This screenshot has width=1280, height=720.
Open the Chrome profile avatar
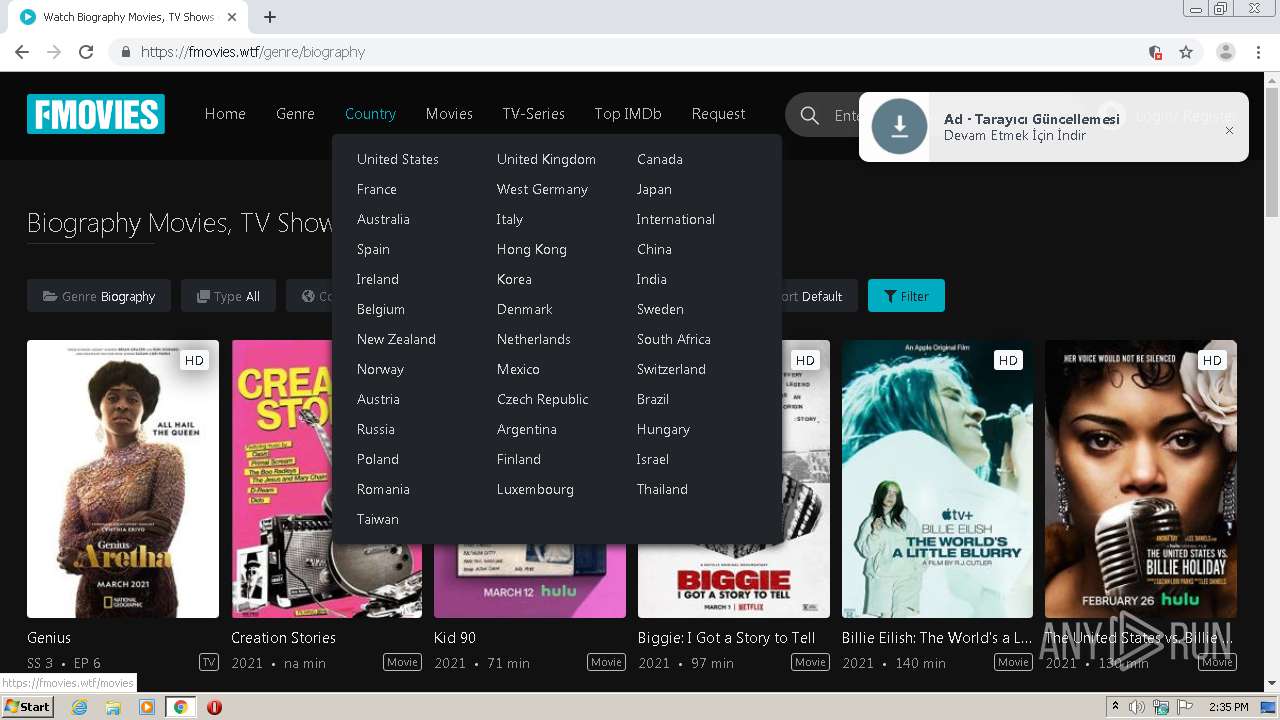click(x=1226, y=52)
